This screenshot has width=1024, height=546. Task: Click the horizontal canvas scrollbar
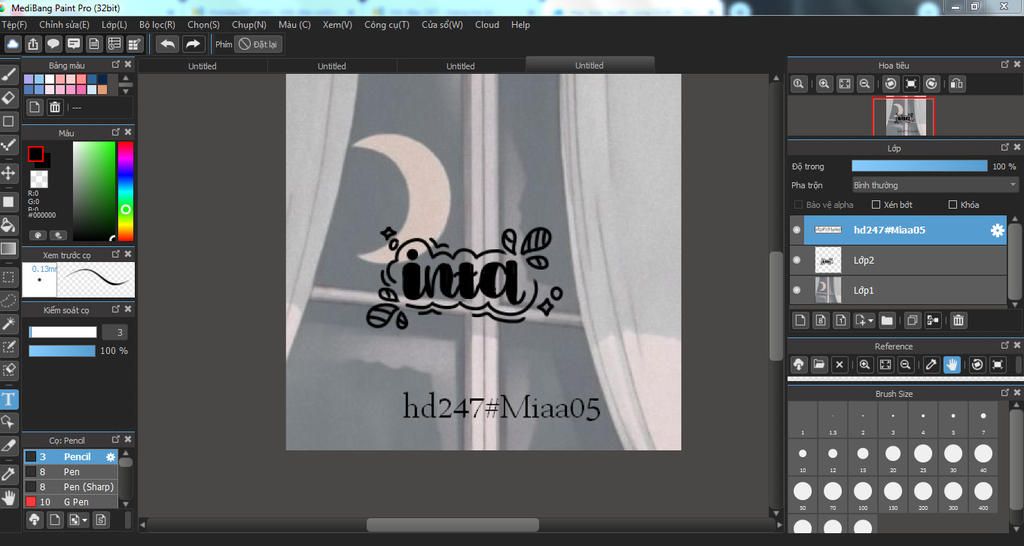click(x=453, y=524)
